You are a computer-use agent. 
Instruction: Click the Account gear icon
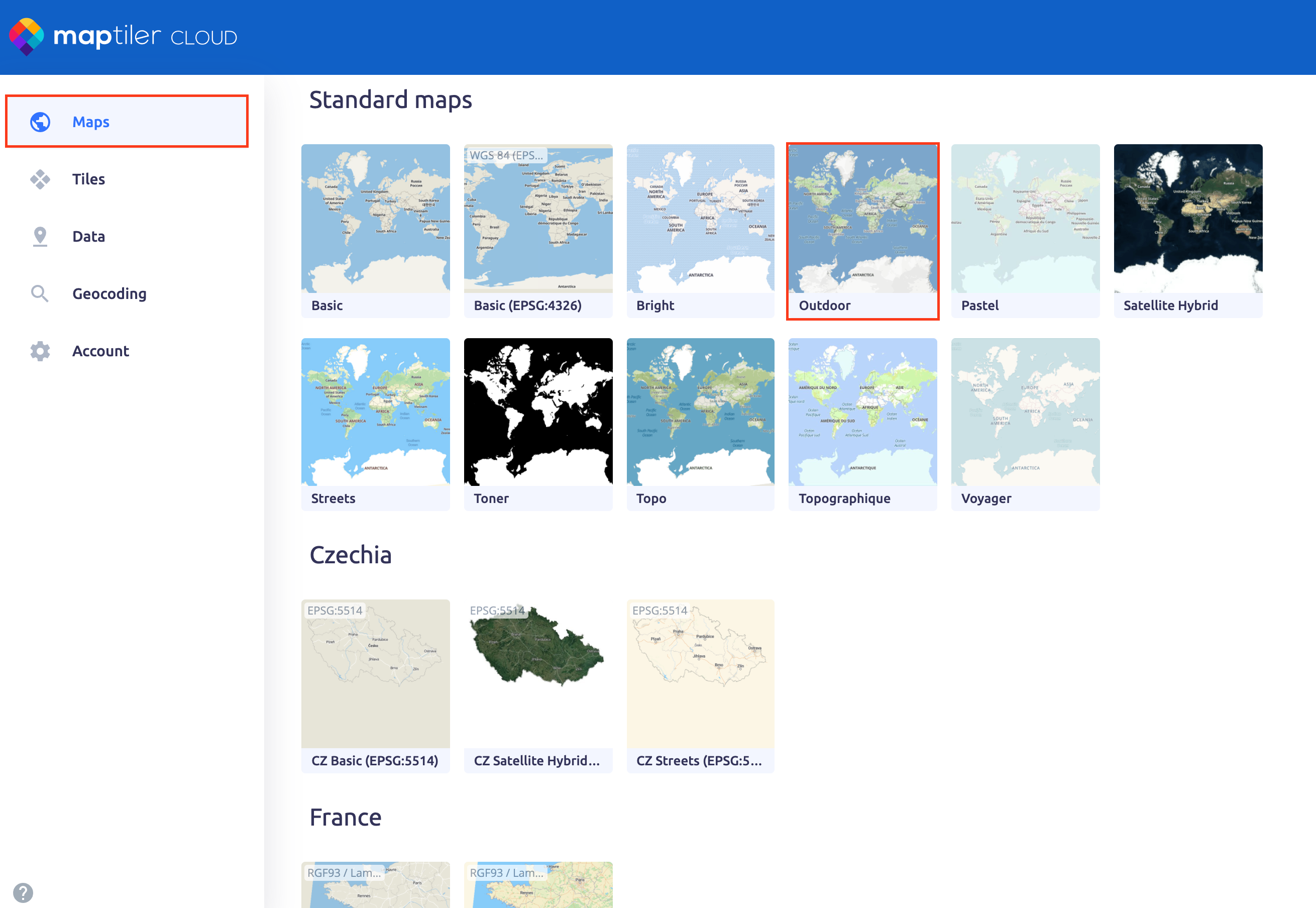40,351
